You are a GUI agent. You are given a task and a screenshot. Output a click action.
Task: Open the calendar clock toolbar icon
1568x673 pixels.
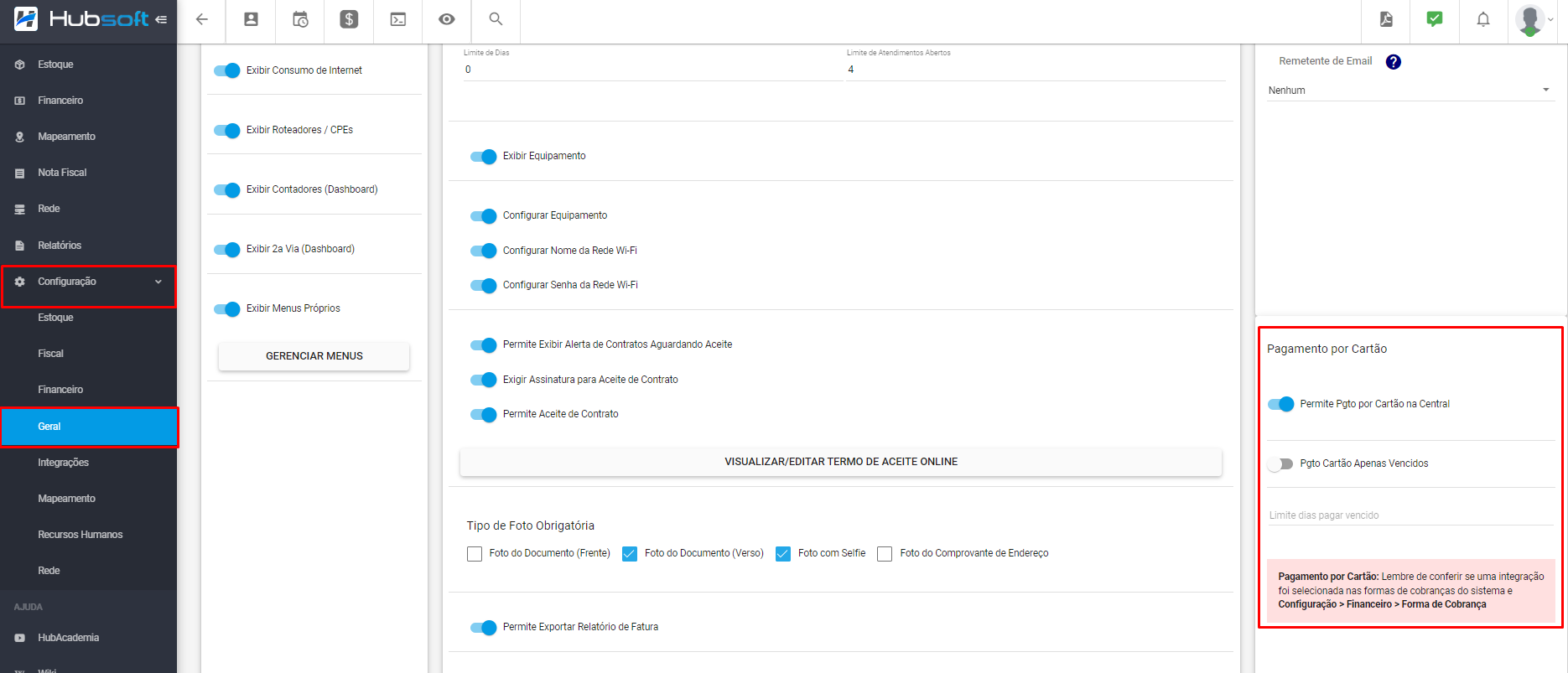tap(300, 19)
